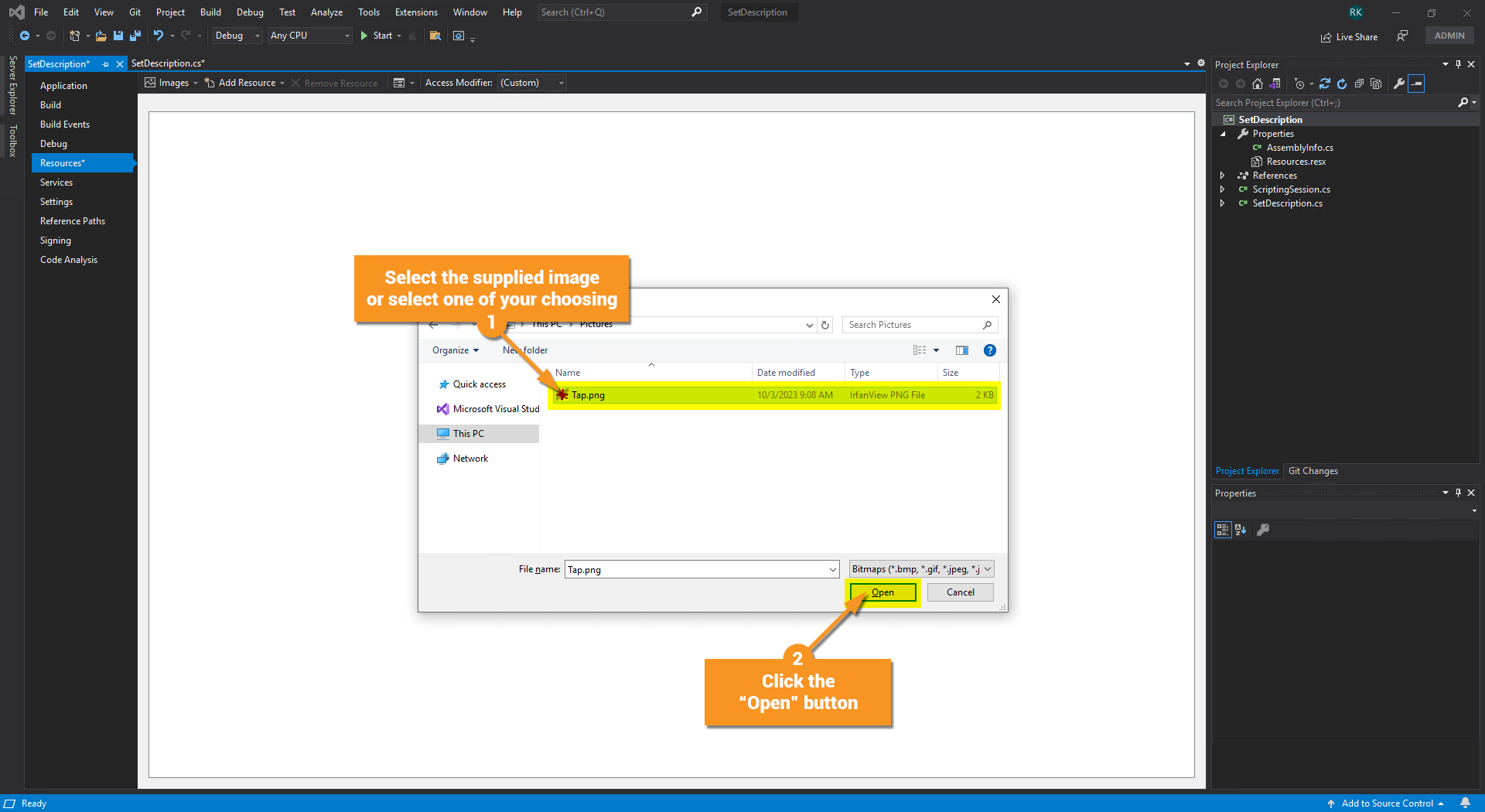This screenshot has width=1485, height=812.
Task: Select the Build Events properties page
Action: (65, 125)
